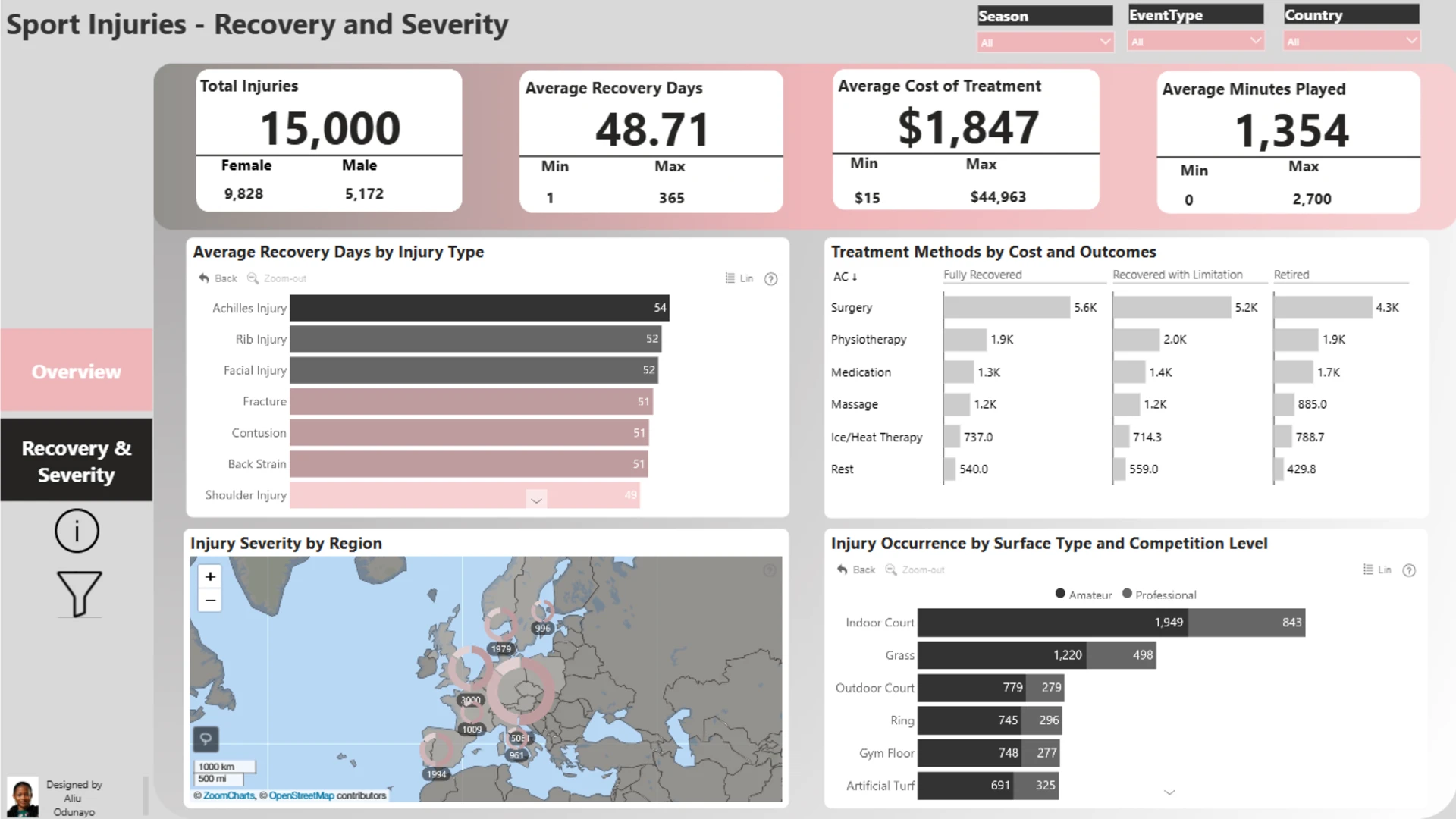Viewport: 1456px width, 819px height.
Task: Click Back arrow on recovery days chart
Action: click(x=218, y=278)
